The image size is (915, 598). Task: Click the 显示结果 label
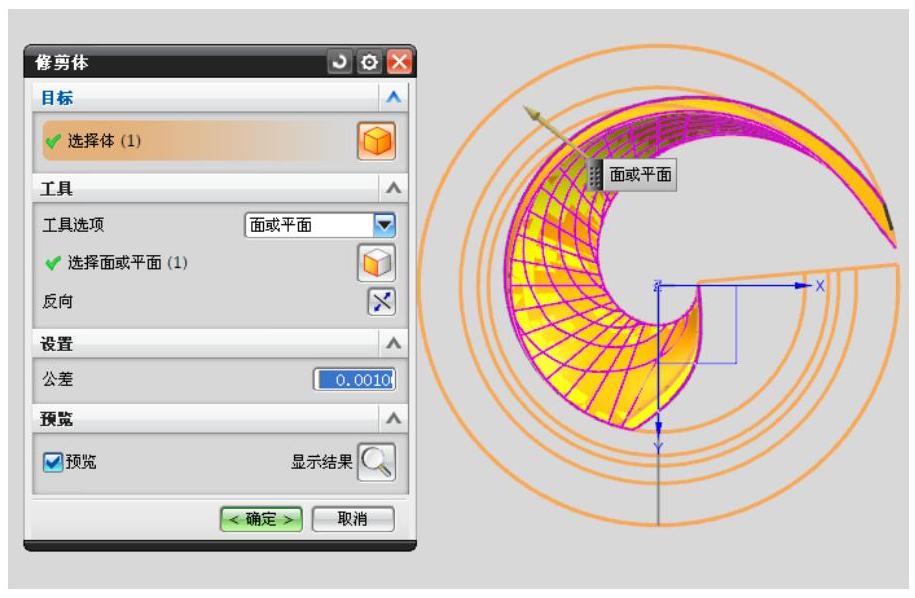coord(322,462)
